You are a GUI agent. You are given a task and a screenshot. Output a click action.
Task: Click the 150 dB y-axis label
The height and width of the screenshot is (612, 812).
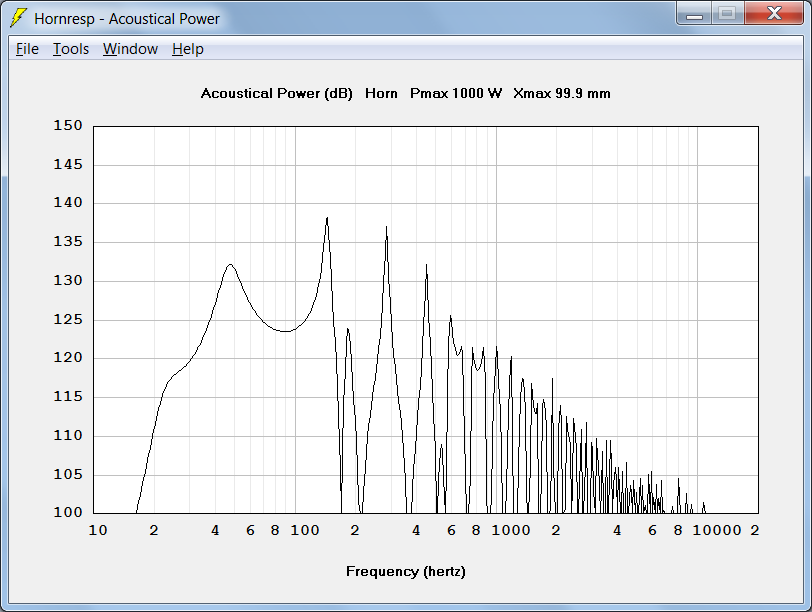pos(68,125)
